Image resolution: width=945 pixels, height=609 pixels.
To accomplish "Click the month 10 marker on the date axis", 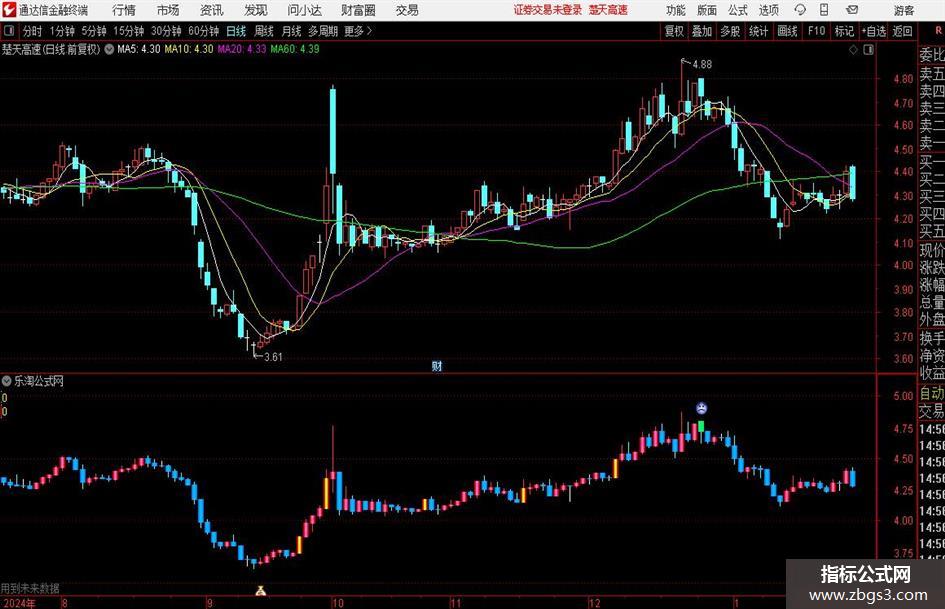I will pos(338,603).
